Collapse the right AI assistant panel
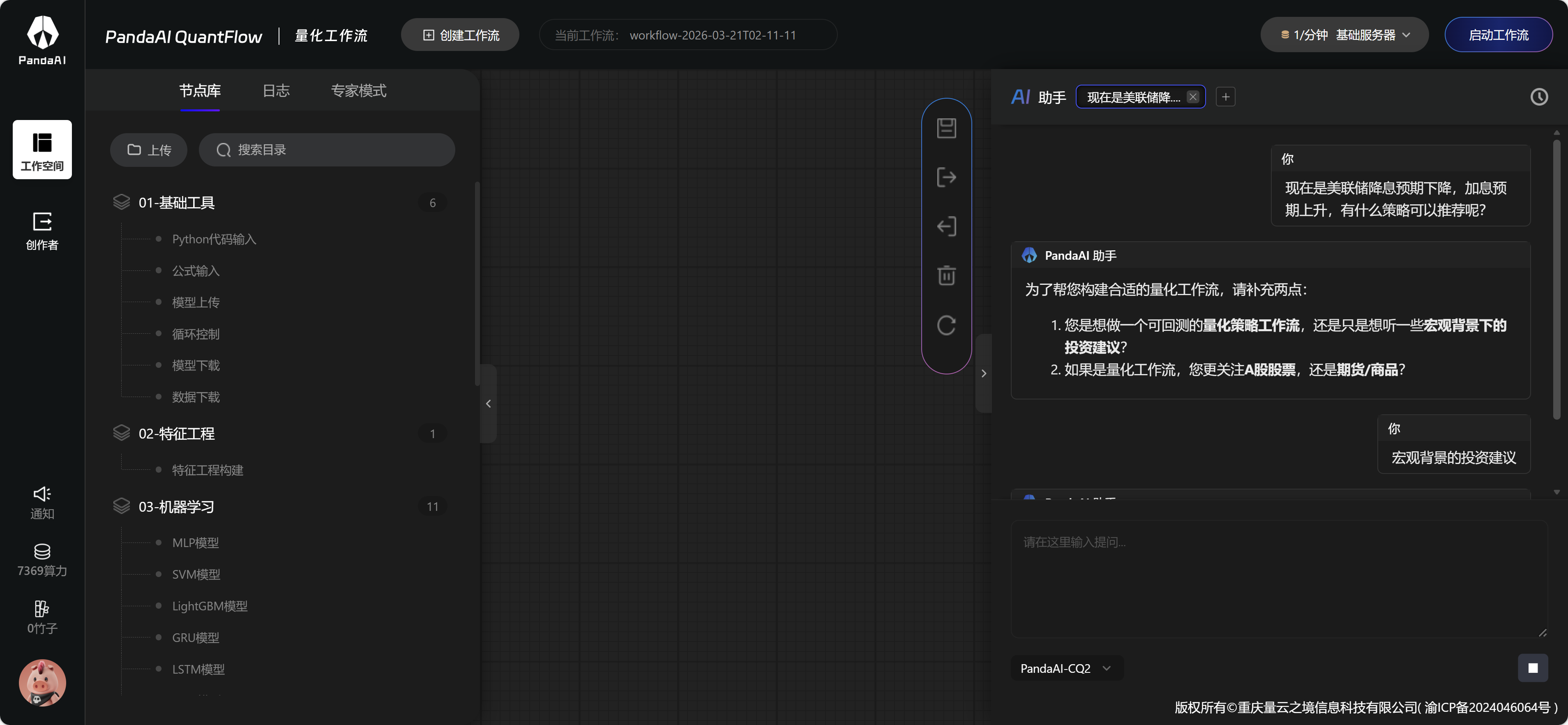This screenshot has height=725, width=1568. (984, 373)
